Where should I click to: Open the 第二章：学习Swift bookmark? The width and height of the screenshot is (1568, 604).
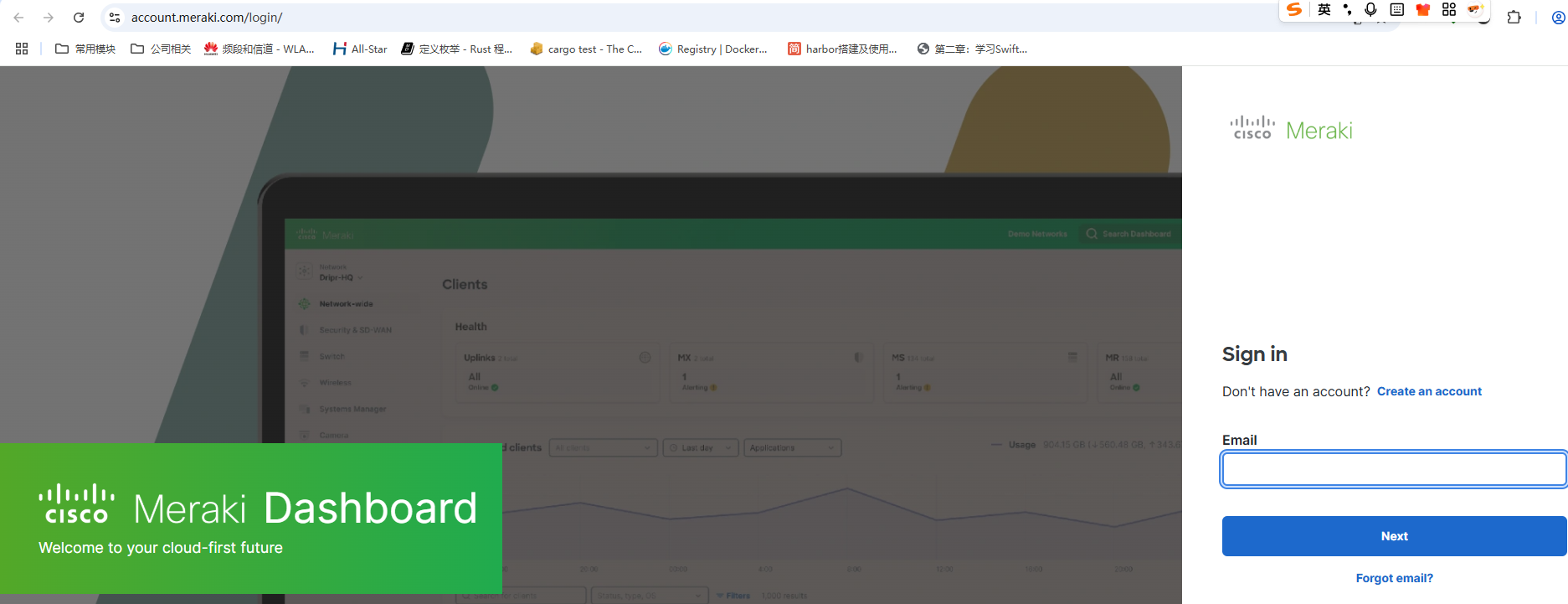coord(972,49)
